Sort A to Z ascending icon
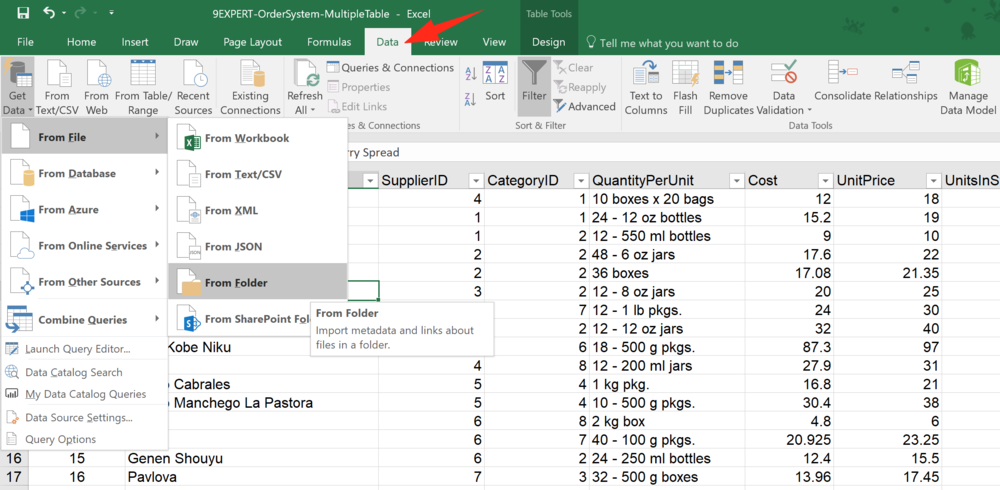This screenshot has height=490, width=1000. [x=471, y=75]
